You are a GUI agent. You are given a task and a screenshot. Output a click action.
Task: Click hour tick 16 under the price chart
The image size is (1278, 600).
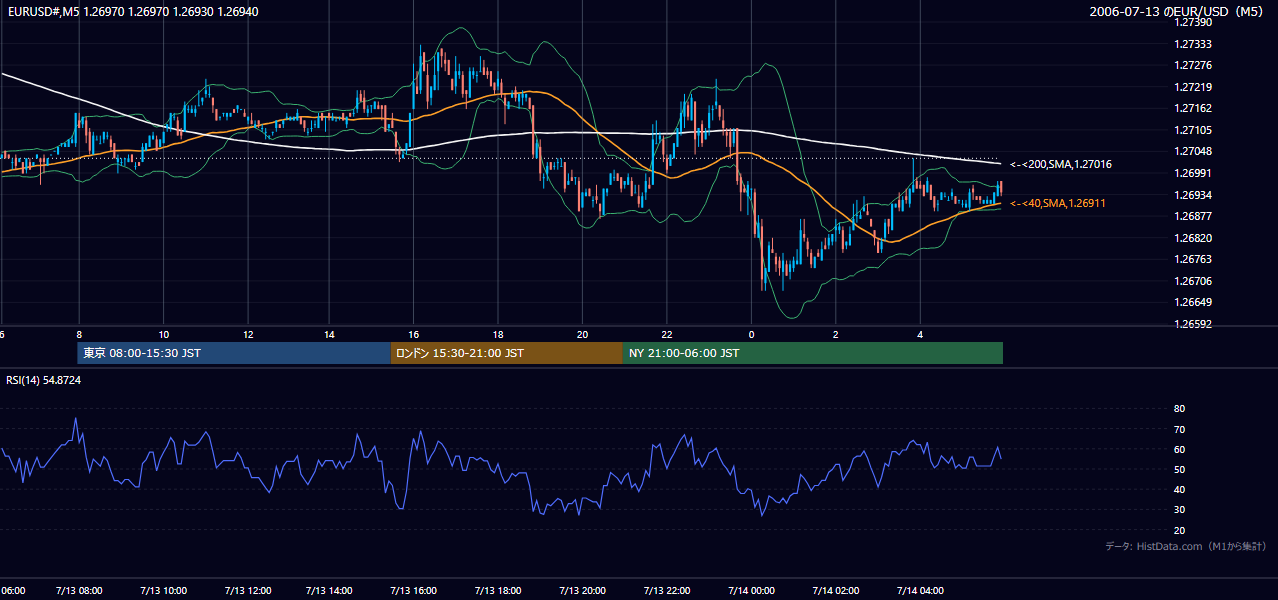(415, 334)
